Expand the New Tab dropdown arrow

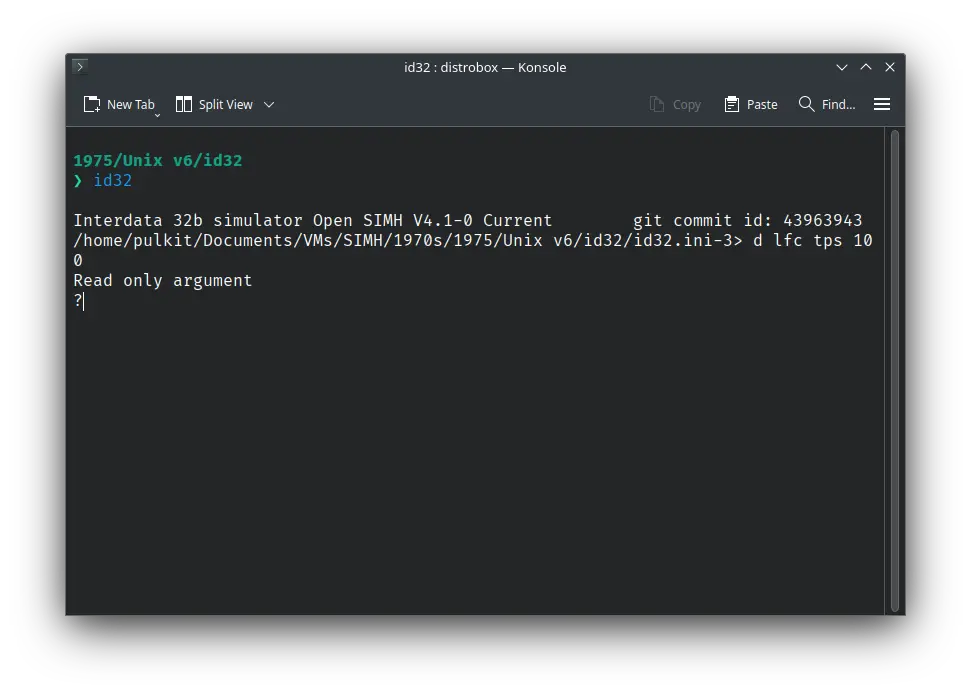point(157,115)
